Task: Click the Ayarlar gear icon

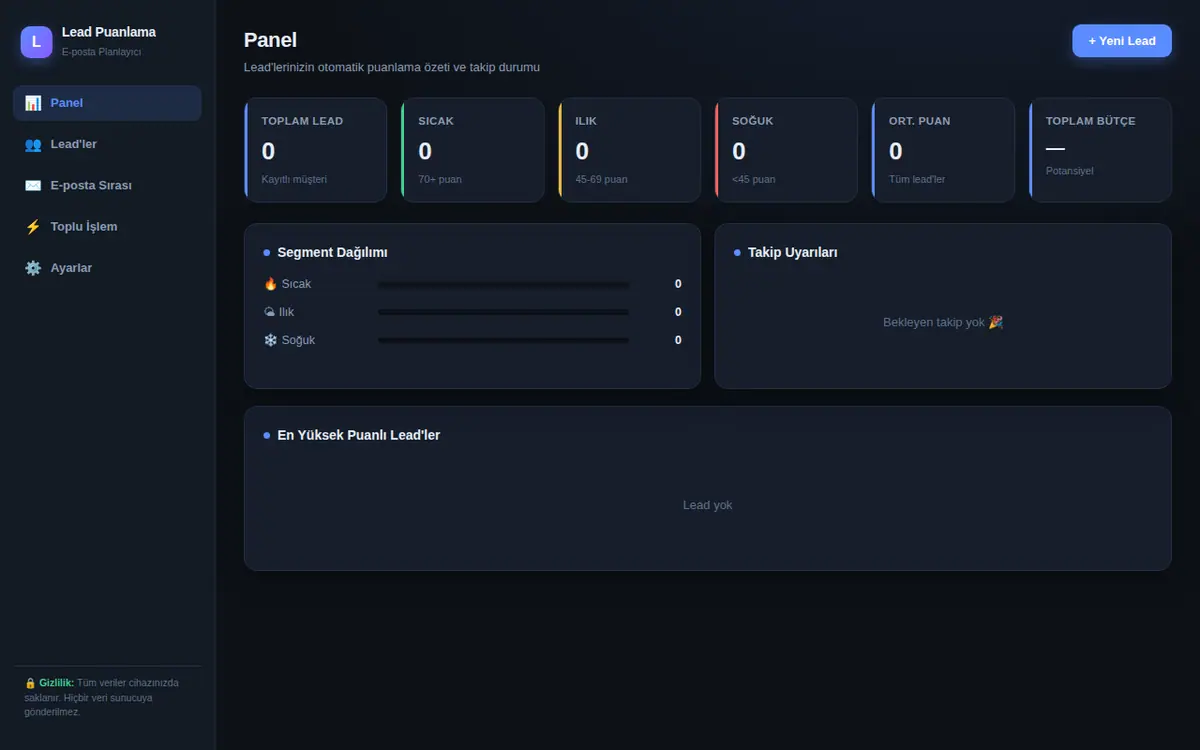Action: 33,268
